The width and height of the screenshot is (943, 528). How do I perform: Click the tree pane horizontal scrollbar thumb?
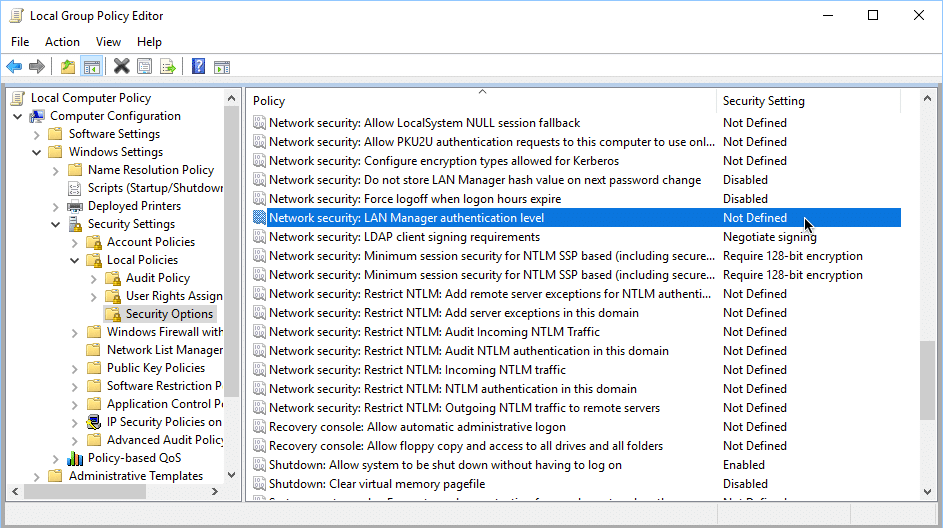pyautogui.click(x=85, y=492)
